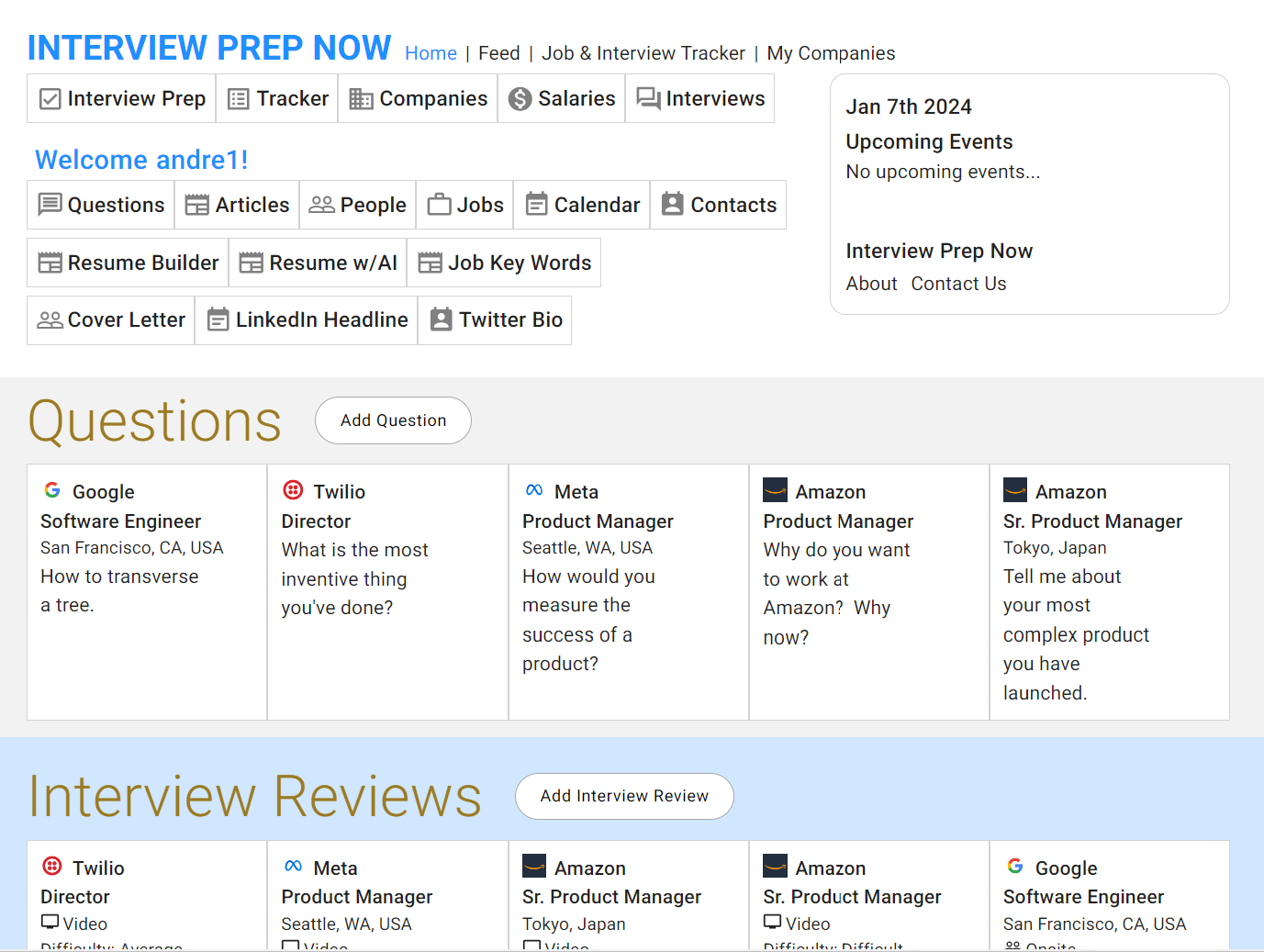This screenshot has width=1264, height=952.
Task: Open the Cover Letter label
Action: coord(127,319)
